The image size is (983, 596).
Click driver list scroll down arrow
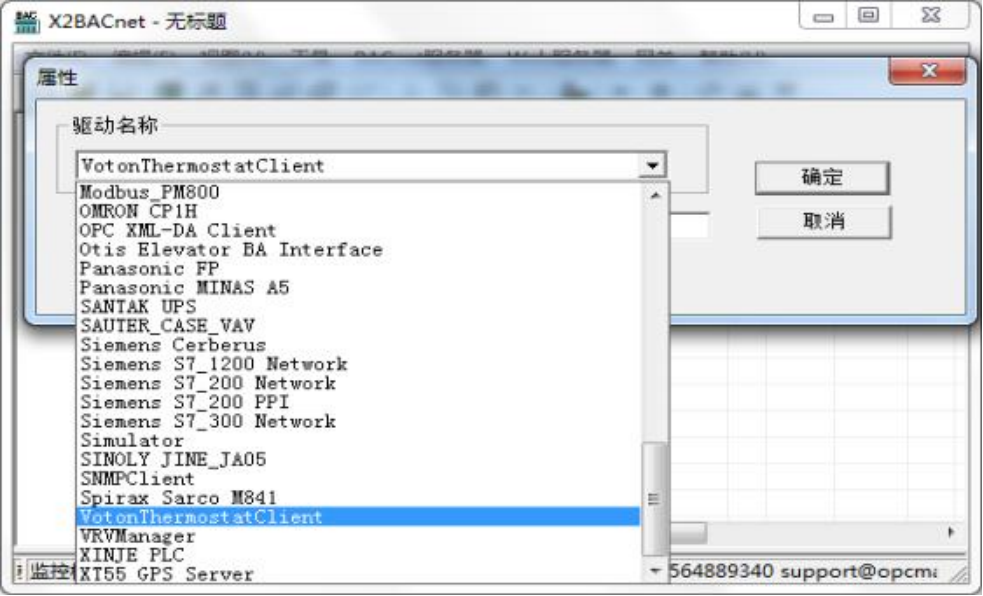(x=655, y=571)
